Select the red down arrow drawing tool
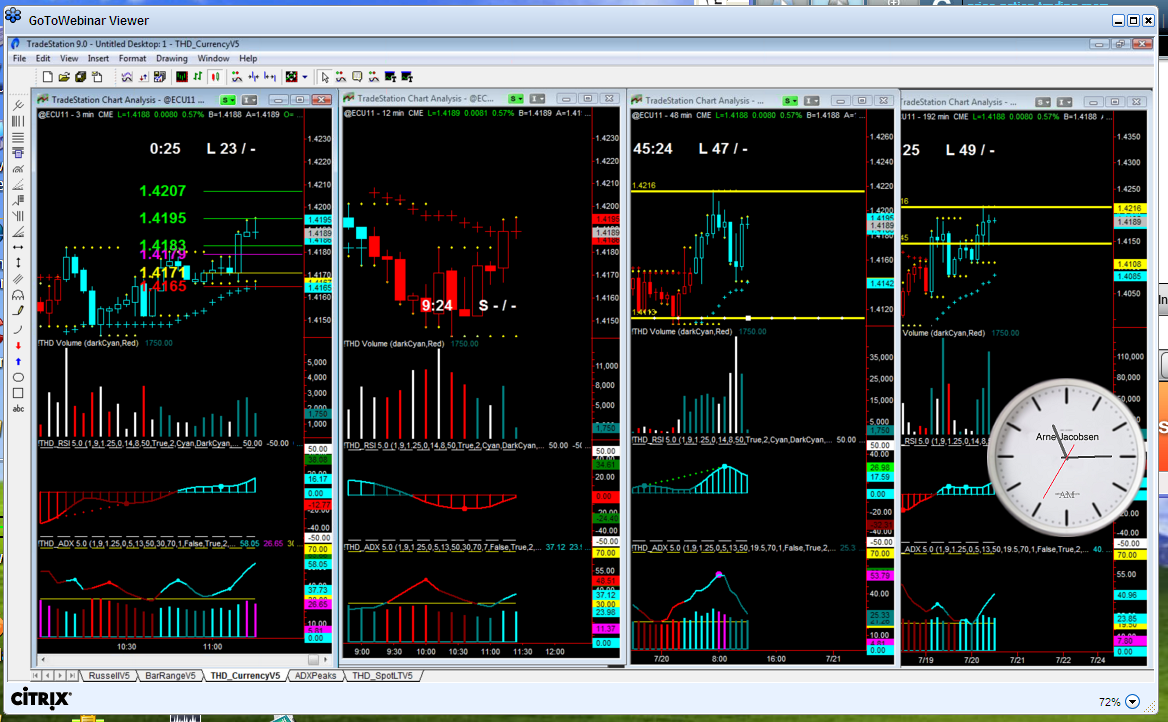Viewport: 1168px width, 722px height. [19, 345]
